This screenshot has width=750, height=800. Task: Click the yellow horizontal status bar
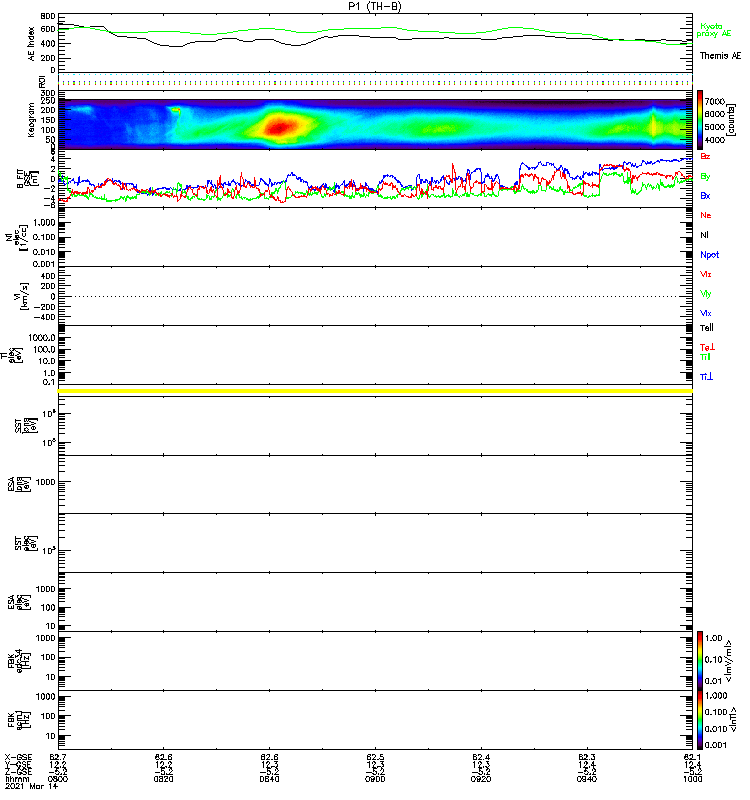pos(375,391)
